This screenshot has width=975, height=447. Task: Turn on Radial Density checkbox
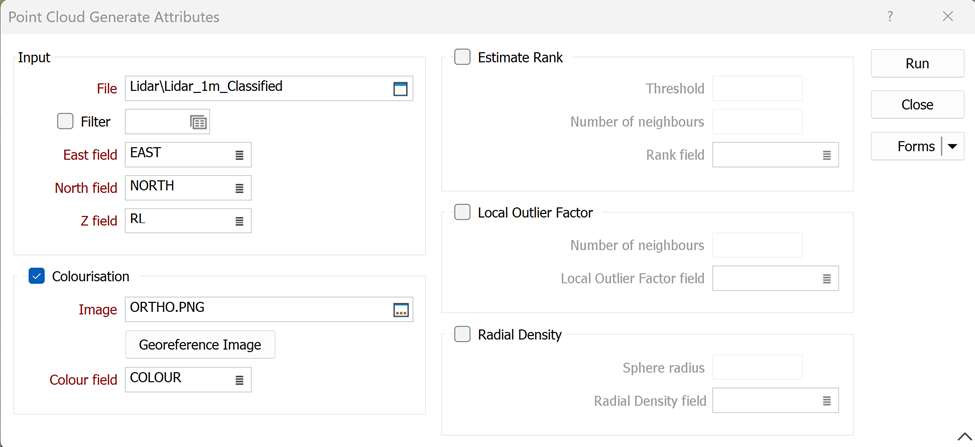(462, 334)
